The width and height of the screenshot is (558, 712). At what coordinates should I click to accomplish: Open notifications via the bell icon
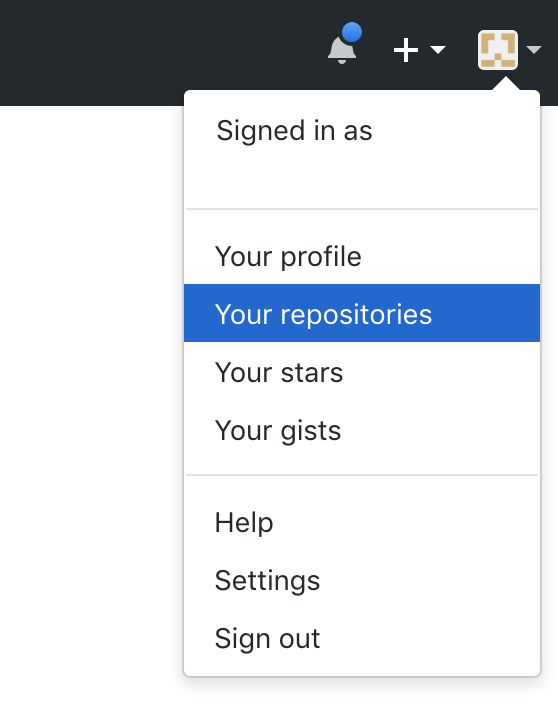click(342, 49)
